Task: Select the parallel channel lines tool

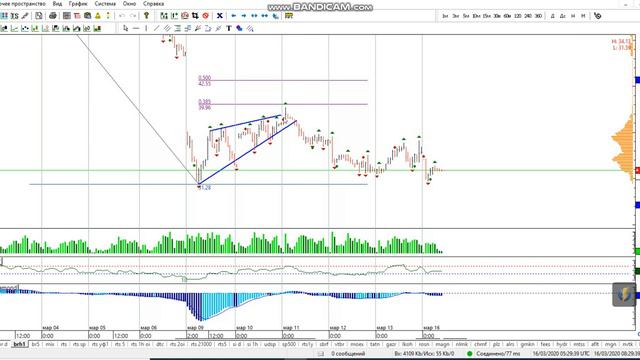Action: coord(167,29)
